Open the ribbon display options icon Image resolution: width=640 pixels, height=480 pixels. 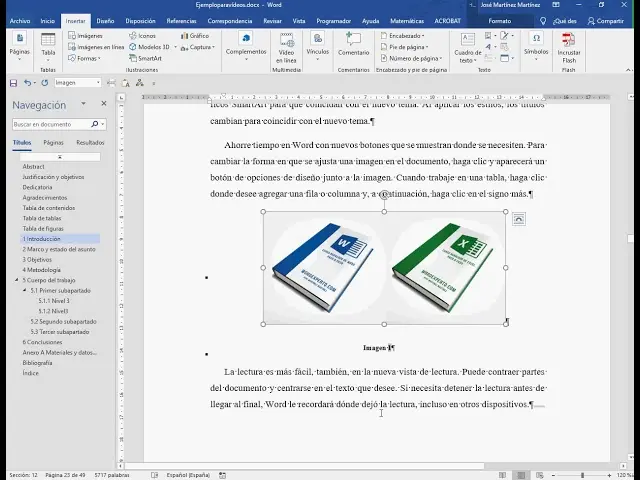556,5
